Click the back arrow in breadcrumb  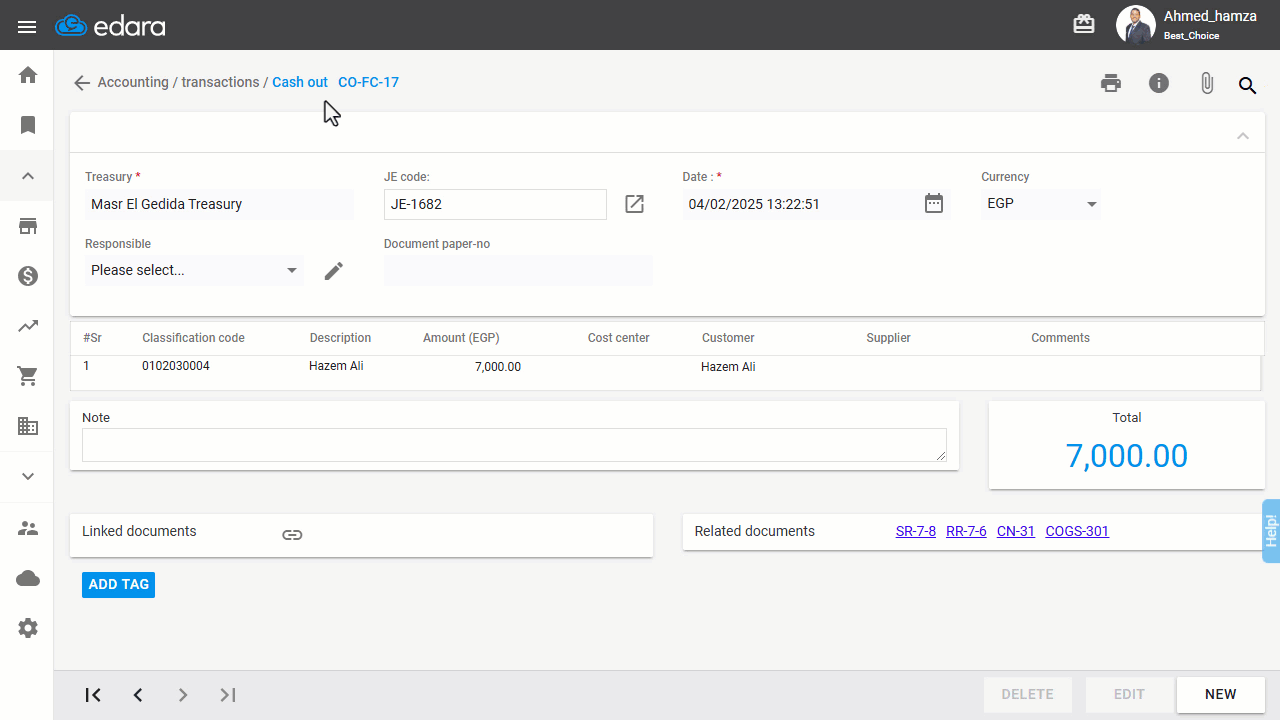(82, 83)
